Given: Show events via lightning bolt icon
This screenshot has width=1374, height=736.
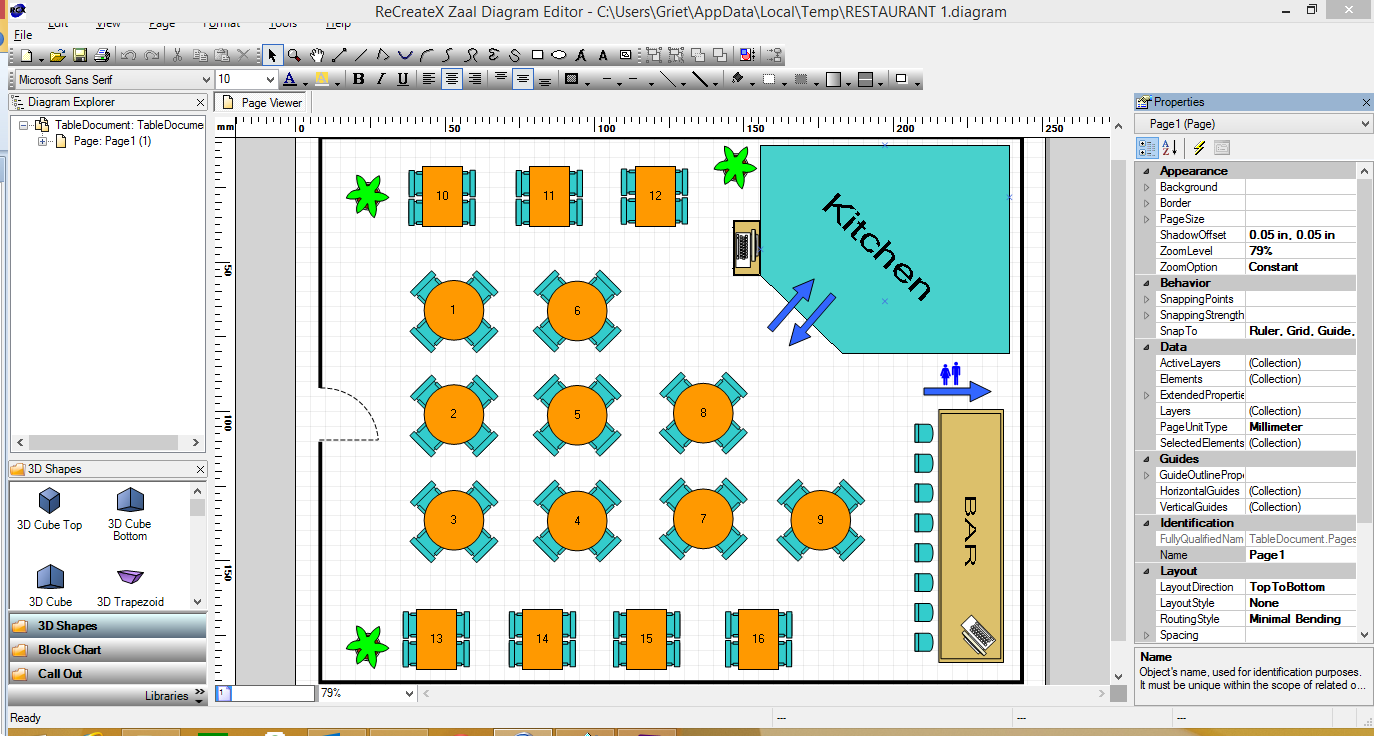Looking at the screenshot, I should [1199, 148].
